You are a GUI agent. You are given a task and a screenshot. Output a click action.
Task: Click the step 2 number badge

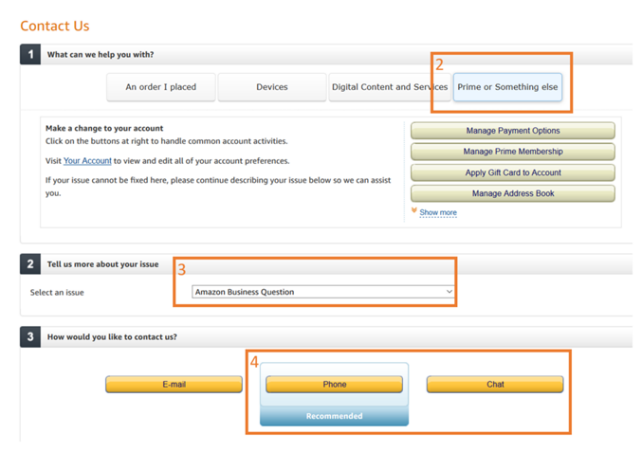(30, 264)
